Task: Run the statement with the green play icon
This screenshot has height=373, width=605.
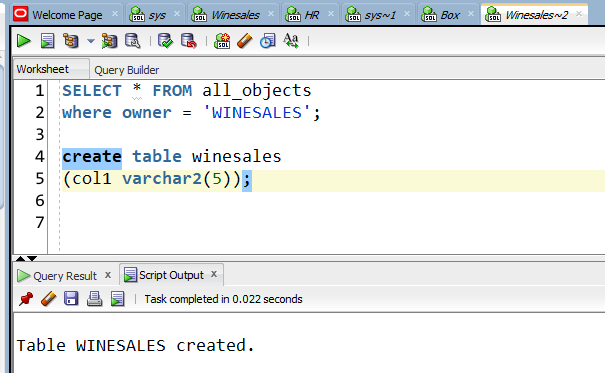Action: [x=24, y=41]
